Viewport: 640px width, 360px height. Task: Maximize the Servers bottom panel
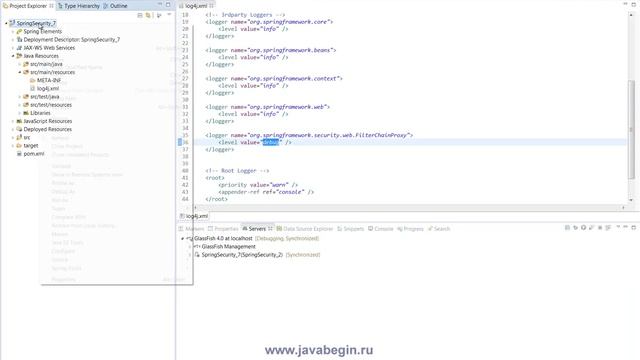633,227
